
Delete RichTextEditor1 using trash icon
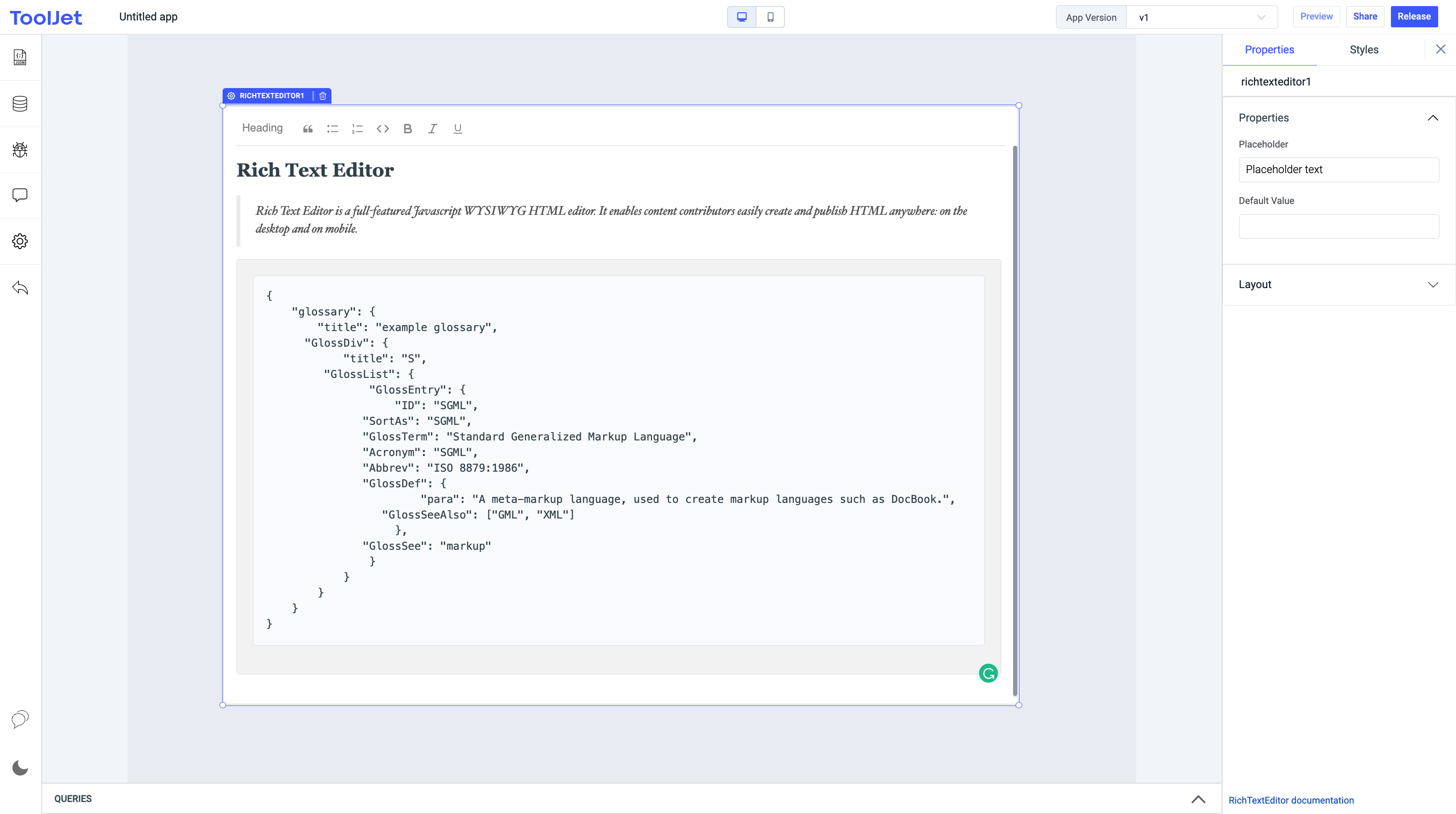coord(323,96)
